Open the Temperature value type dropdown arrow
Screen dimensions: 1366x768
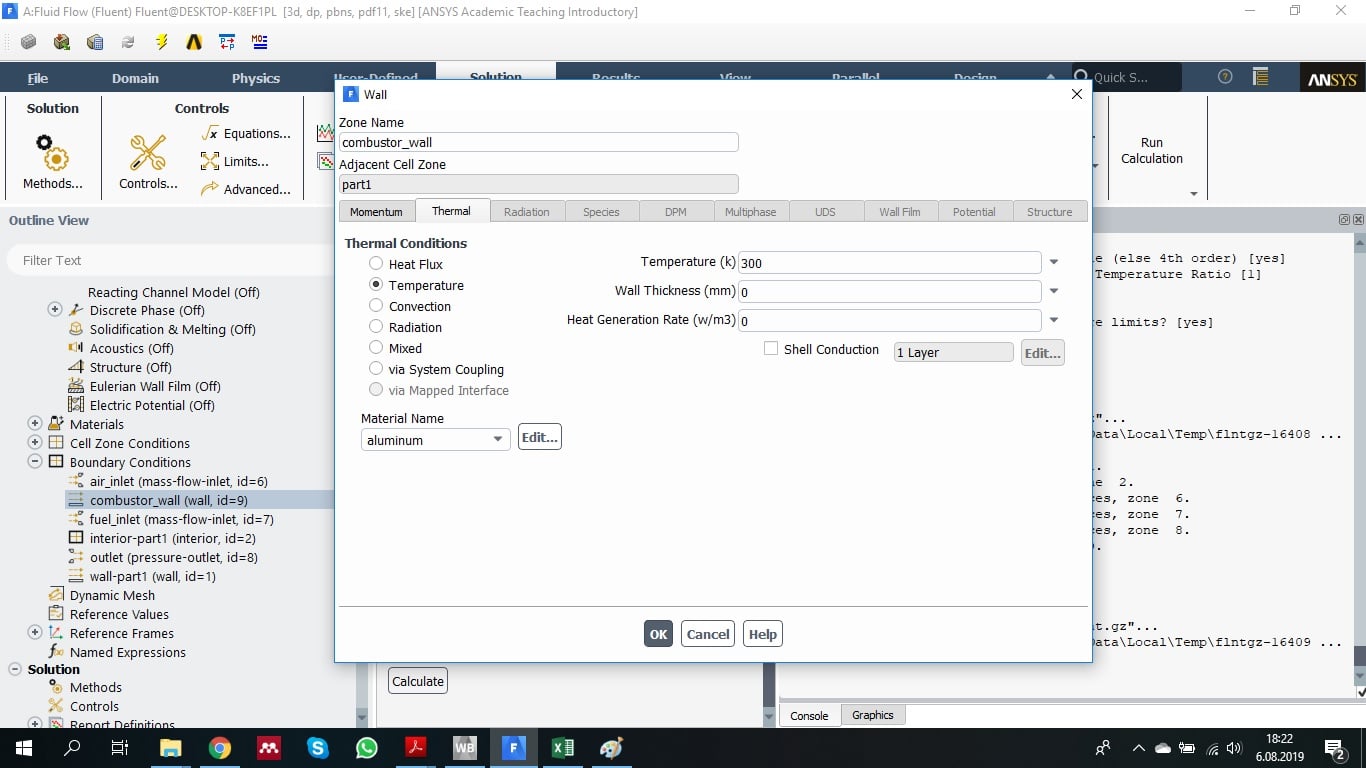[x=1053, y=263]
